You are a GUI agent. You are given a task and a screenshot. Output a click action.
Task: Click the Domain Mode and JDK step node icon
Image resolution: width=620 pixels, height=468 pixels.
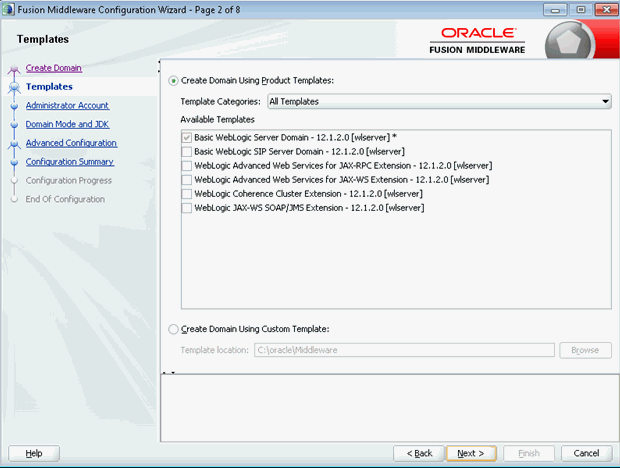pyautogui.click(x=15, y=125)
